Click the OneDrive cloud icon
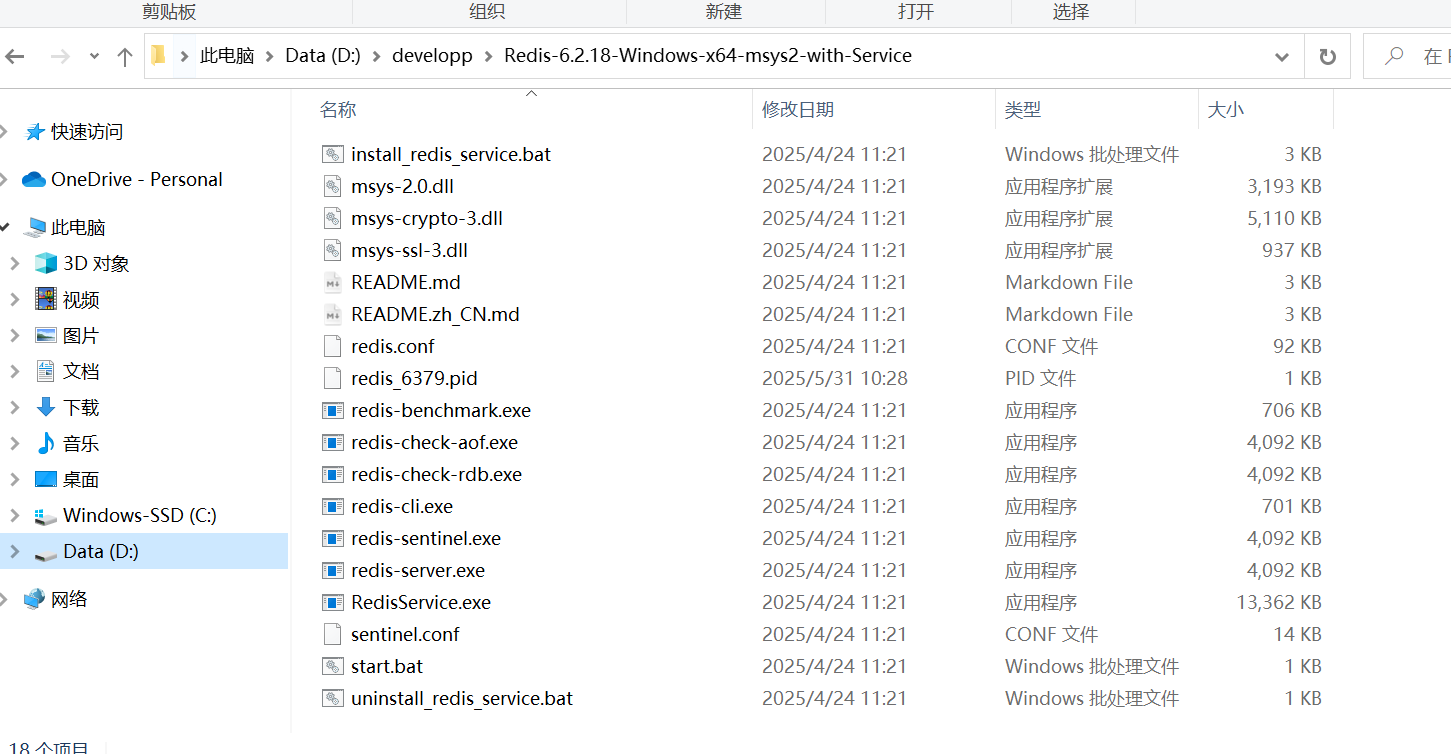The height and width of the screenshot is (754, 1451). pos(34,179)
